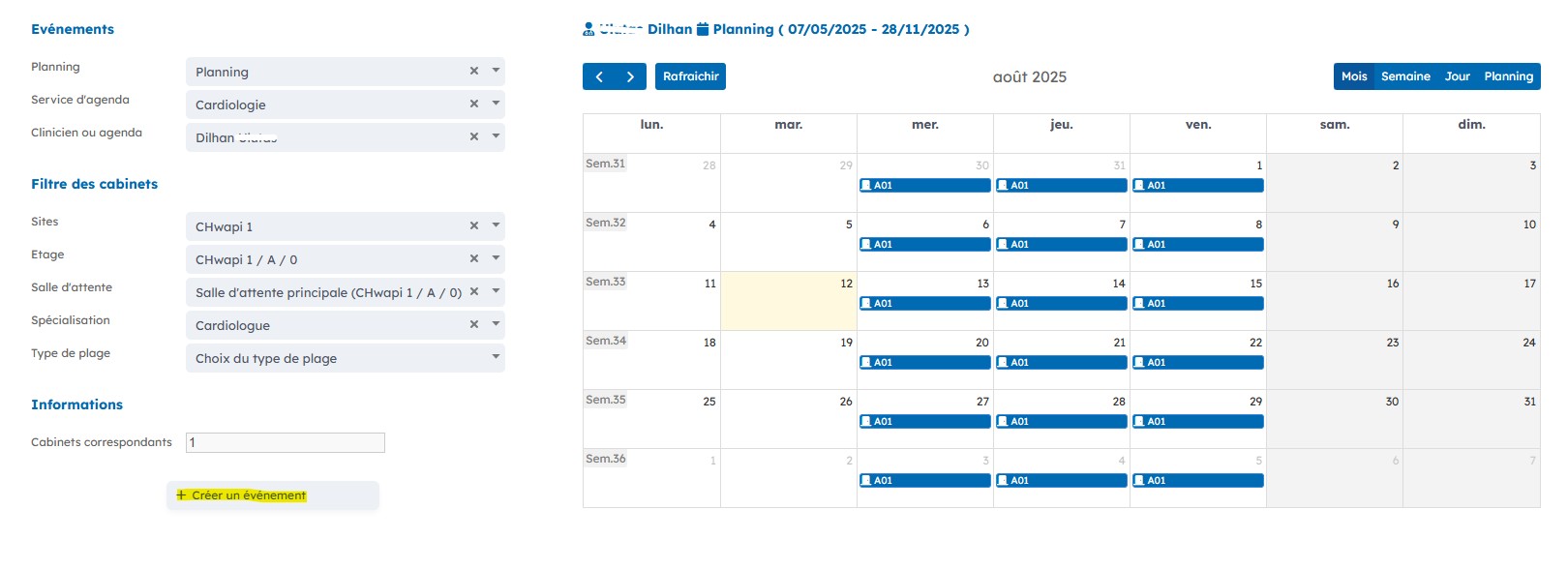Screen dimensions: 1568x569
Task: Expand the Type de plage dropdown
Action: [496, 357]
